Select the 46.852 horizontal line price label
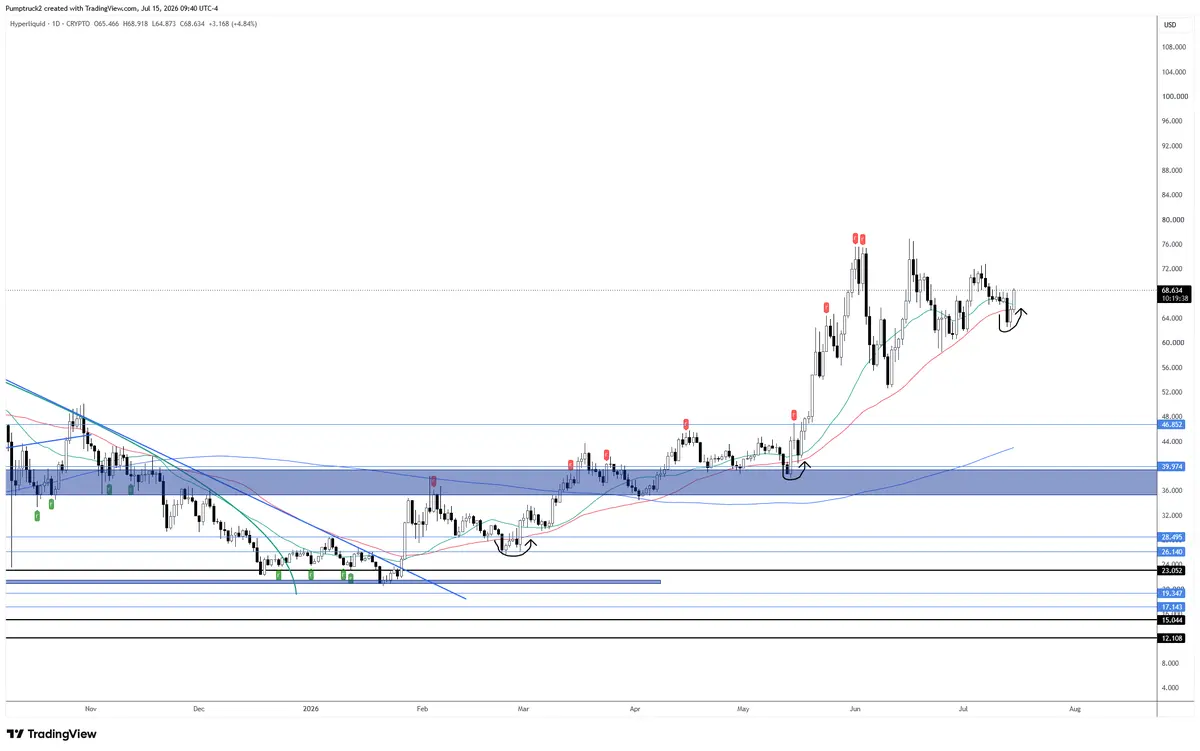This screenshot has width=1200, height=751. pos(1172,424)
